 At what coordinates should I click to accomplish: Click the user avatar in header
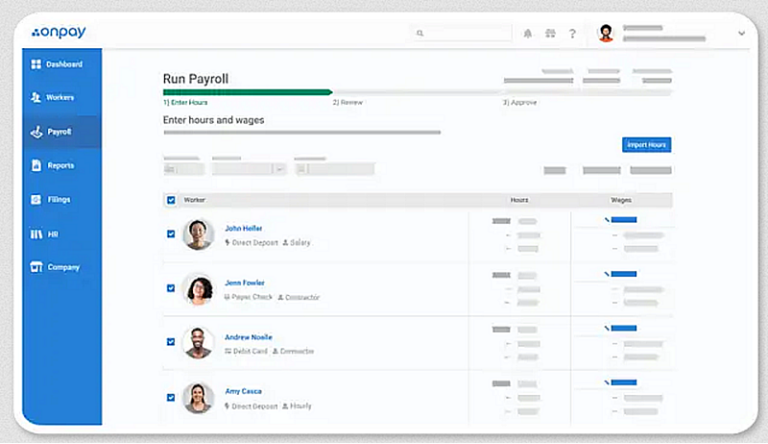(606, 33)
